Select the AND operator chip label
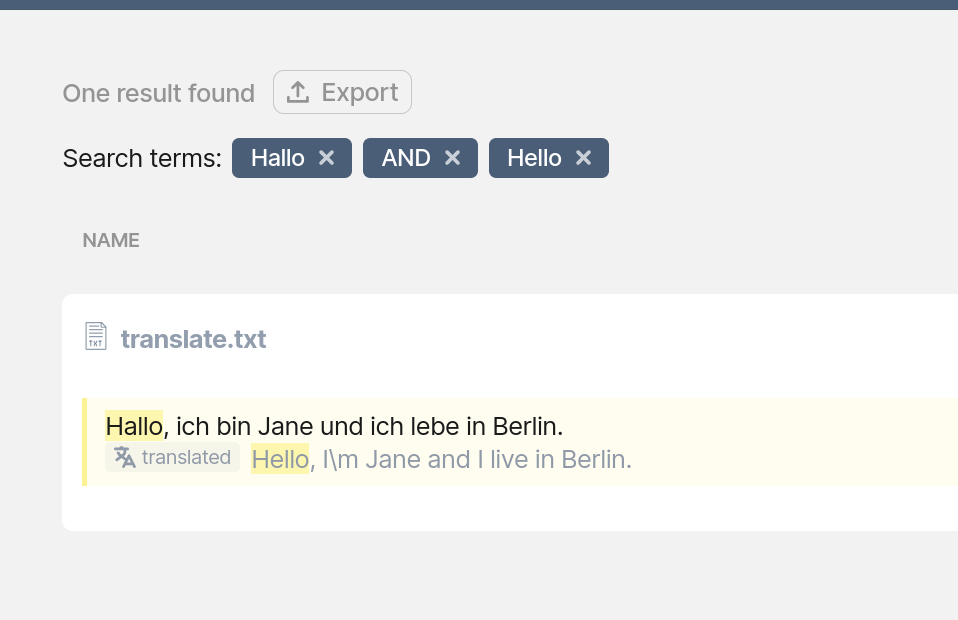This screenshot has height=620, width=958. (406, 158)
